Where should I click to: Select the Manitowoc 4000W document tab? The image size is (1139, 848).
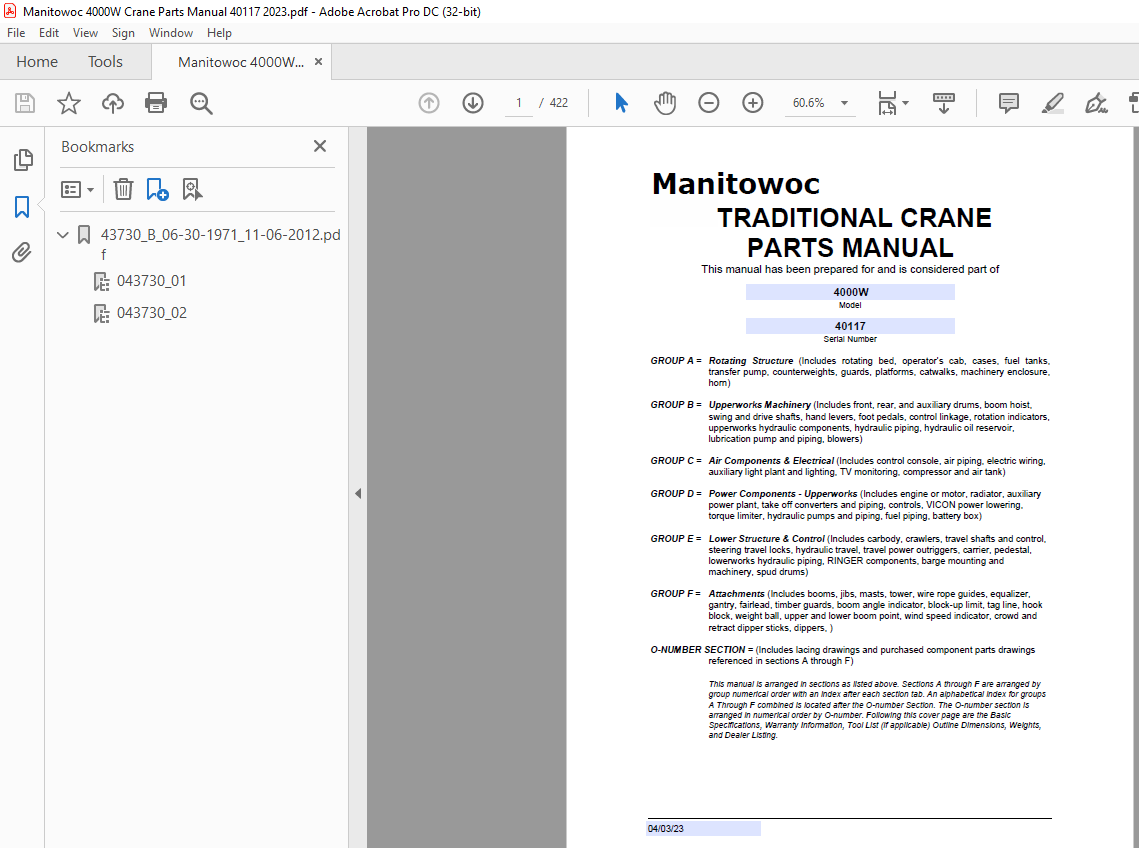[x=240, y=62]
